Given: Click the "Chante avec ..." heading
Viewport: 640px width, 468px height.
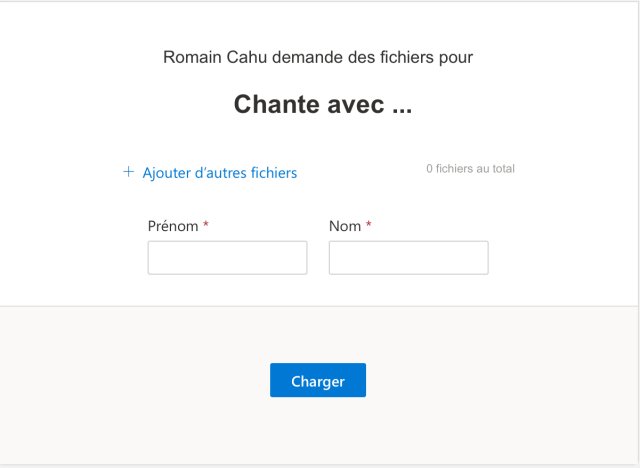Looking at the screenshot, I should tap(322, 105).
